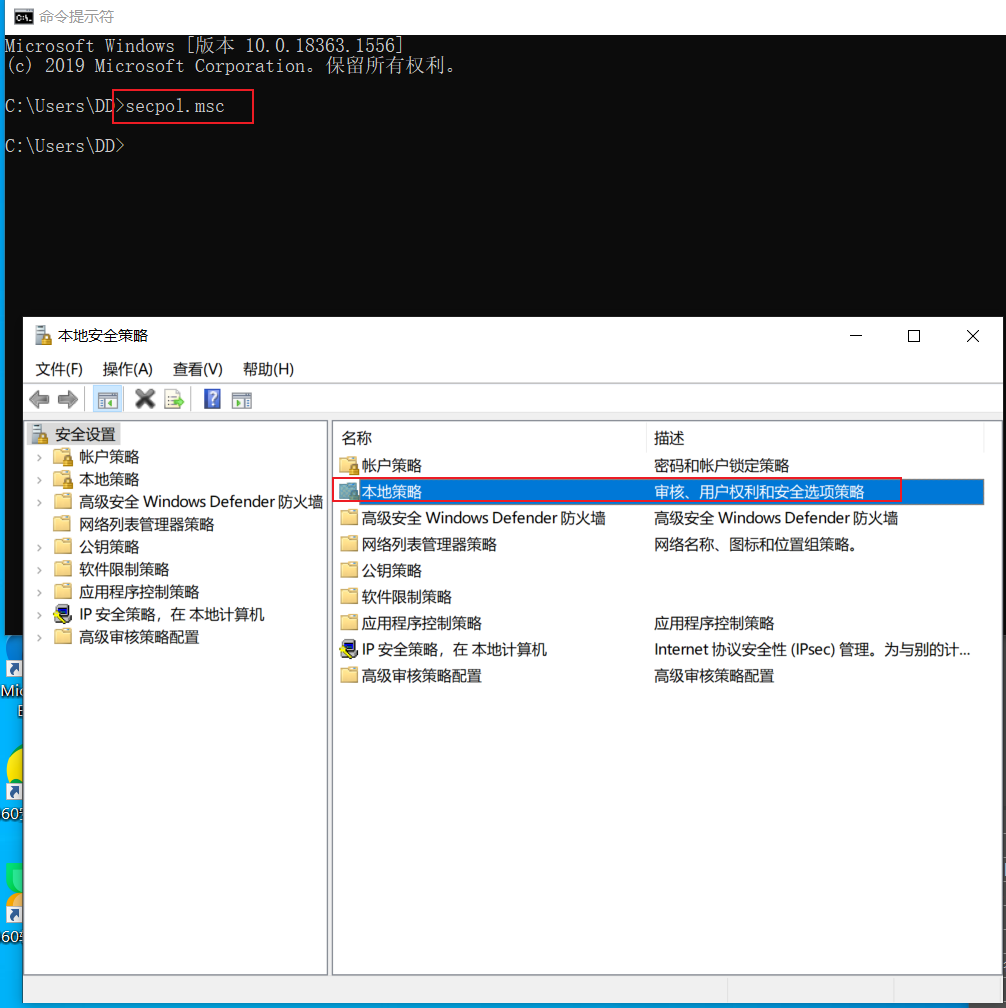Click the 帐户策略 folder icon in list

click(x=349, y=465)
